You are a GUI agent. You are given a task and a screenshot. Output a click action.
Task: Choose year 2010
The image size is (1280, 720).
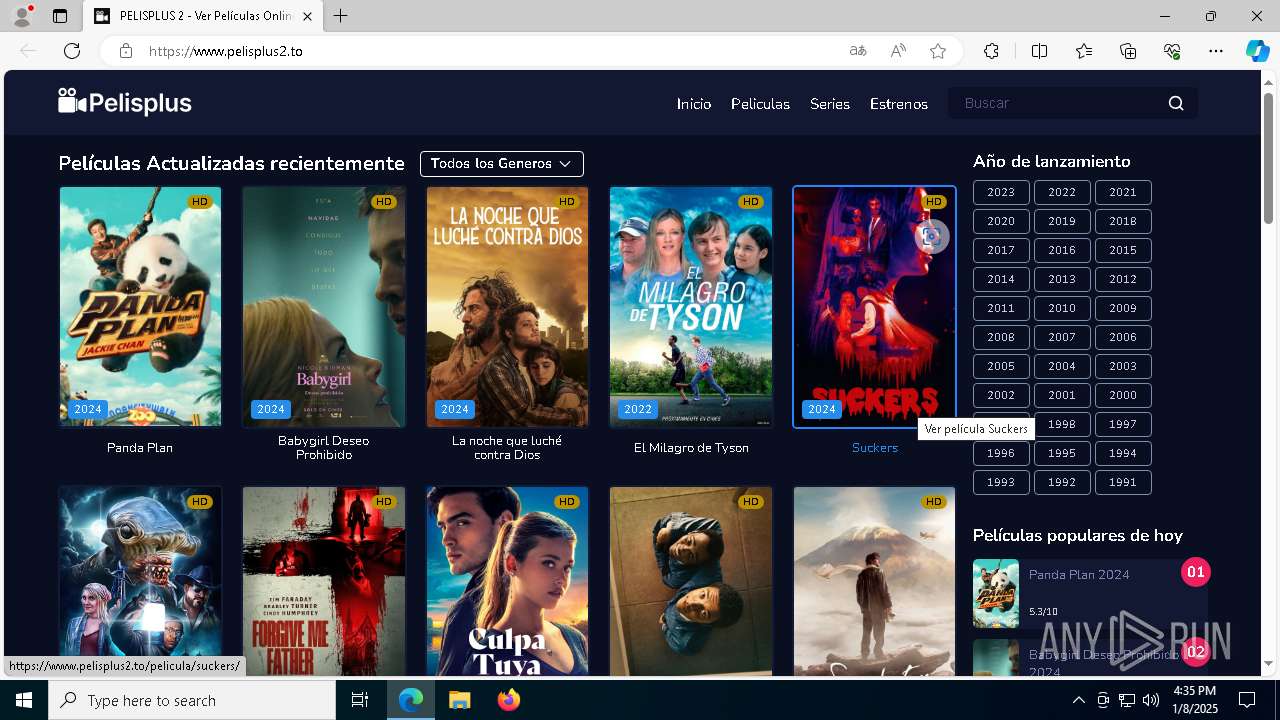(x=1062, y=308)
